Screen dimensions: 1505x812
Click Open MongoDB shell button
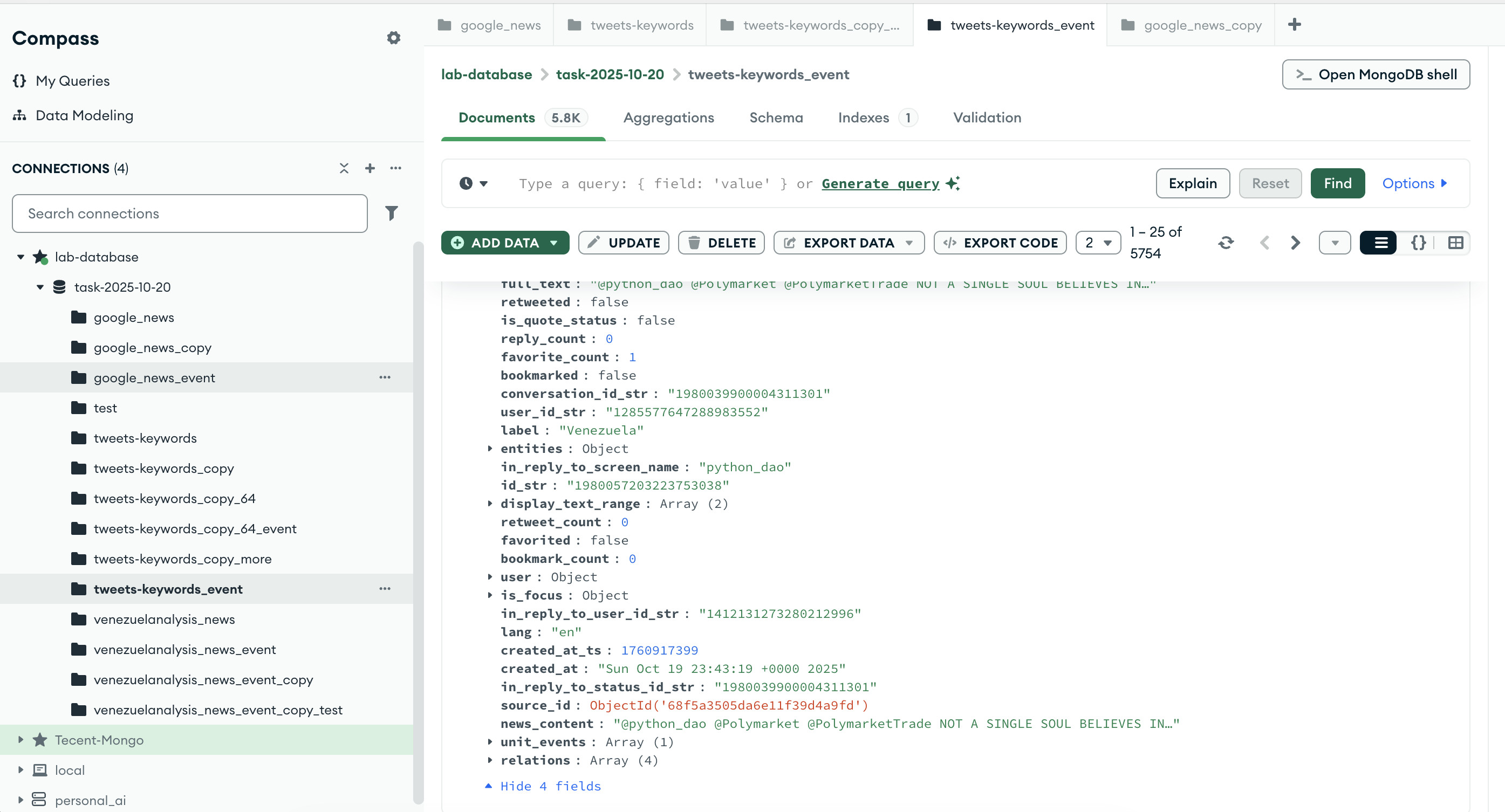point(1376,74)
